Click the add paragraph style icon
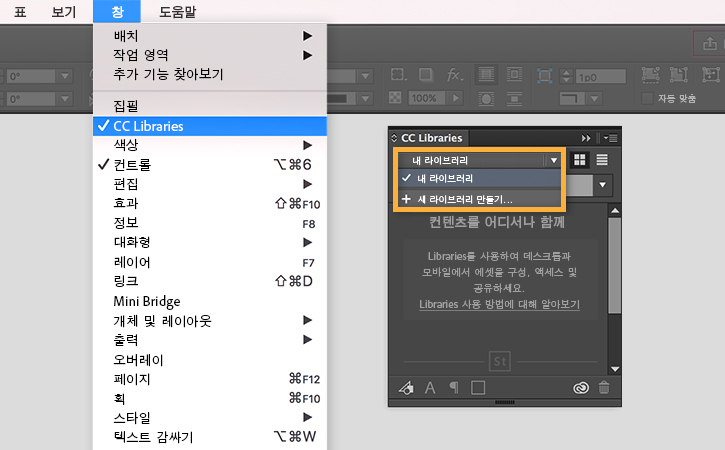 point(454,388)
